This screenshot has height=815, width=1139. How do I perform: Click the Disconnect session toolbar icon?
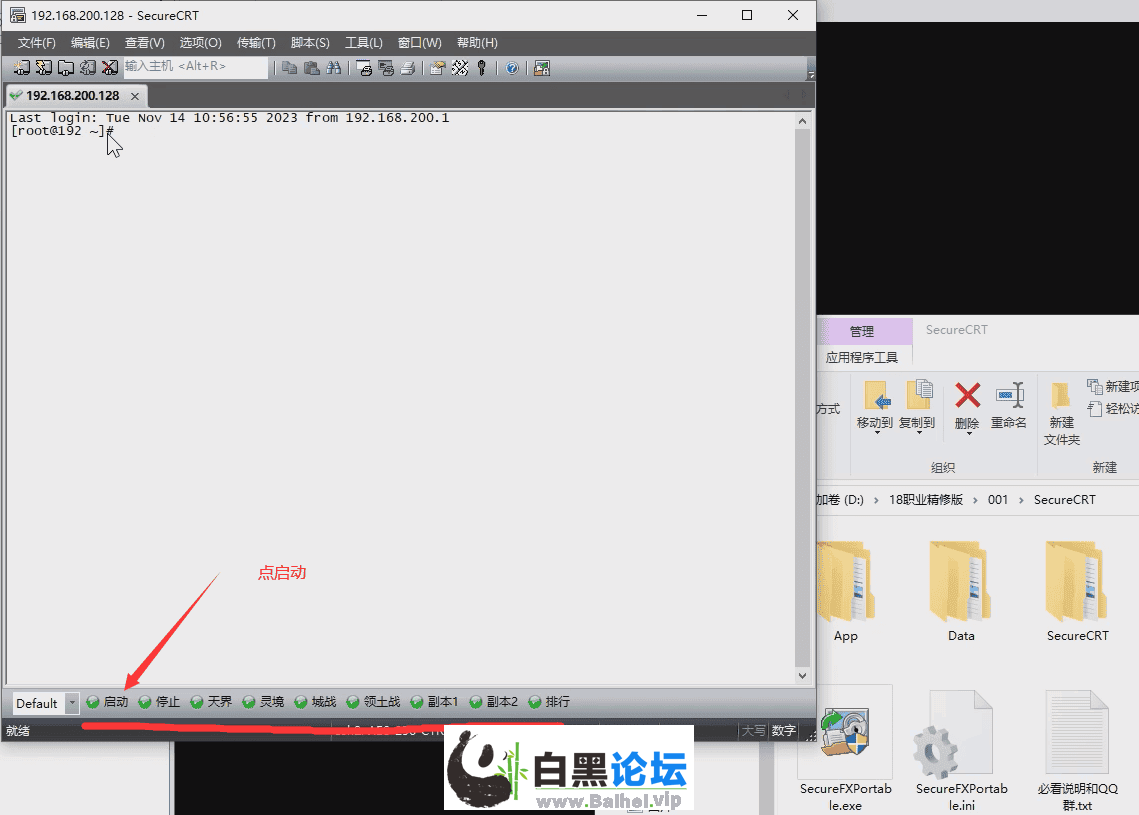[x=110, y=68]
